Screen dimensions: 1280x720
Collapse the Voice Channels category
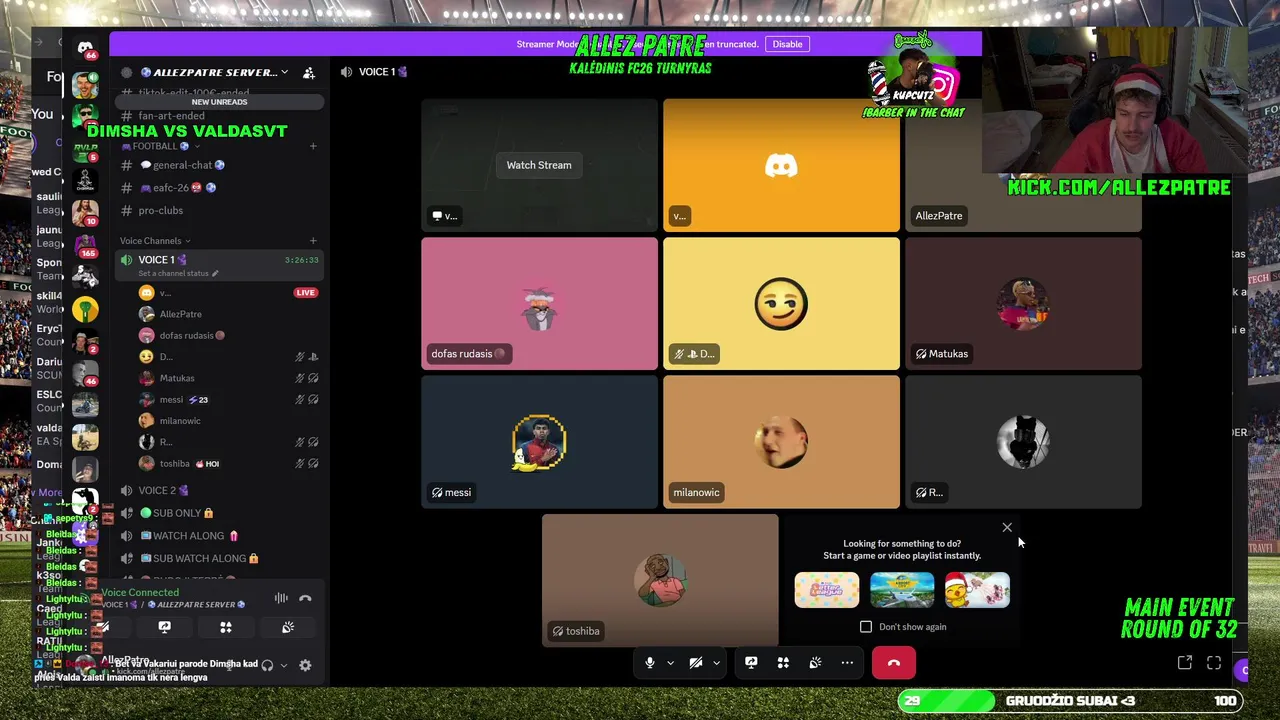[x=155, y=240]
